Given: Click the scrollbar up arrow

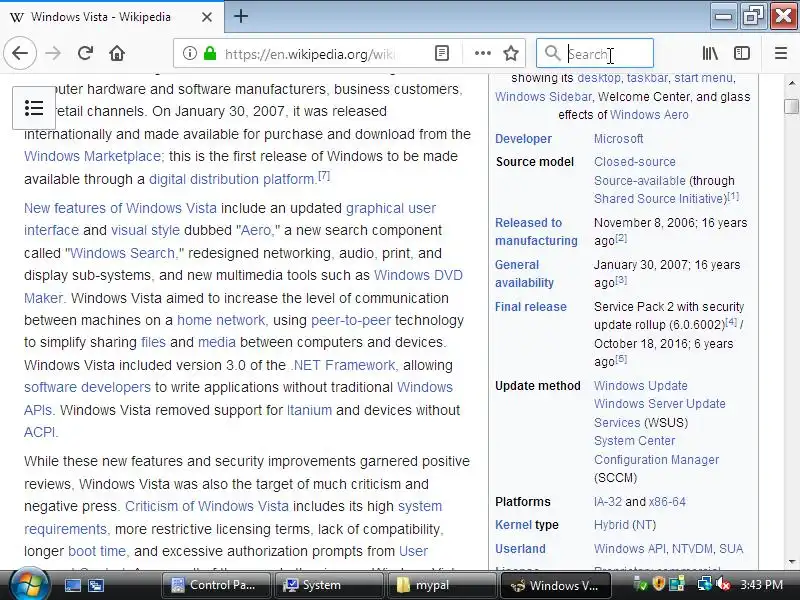Looking at the screenshot, I should (x=791, y=82).
